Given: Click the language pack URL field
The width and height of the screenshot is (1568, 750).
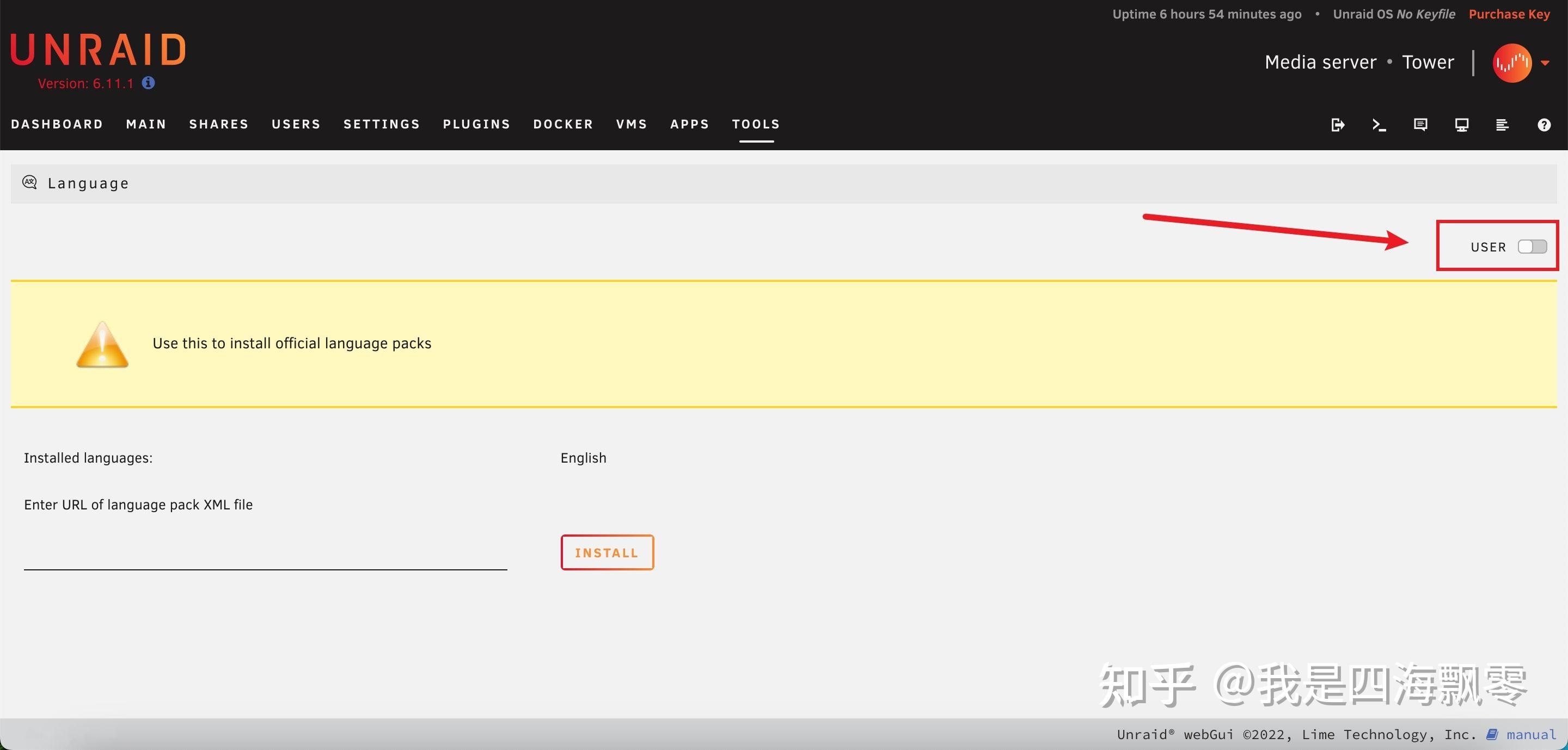Looking at the screenshot, I should tap(265, 555).
